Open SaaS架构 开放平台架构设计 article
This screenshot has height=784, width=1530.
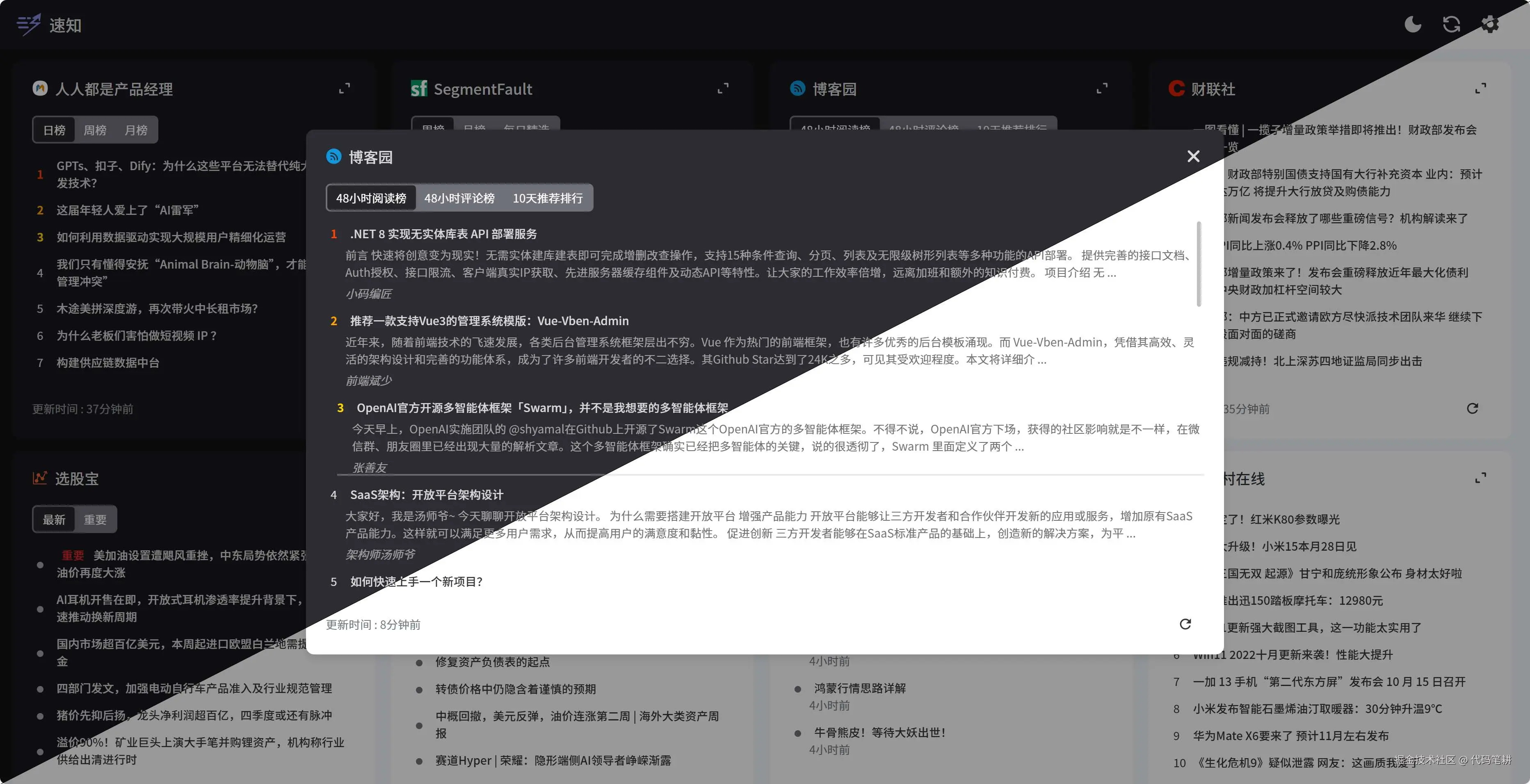[x=427, y=495]
